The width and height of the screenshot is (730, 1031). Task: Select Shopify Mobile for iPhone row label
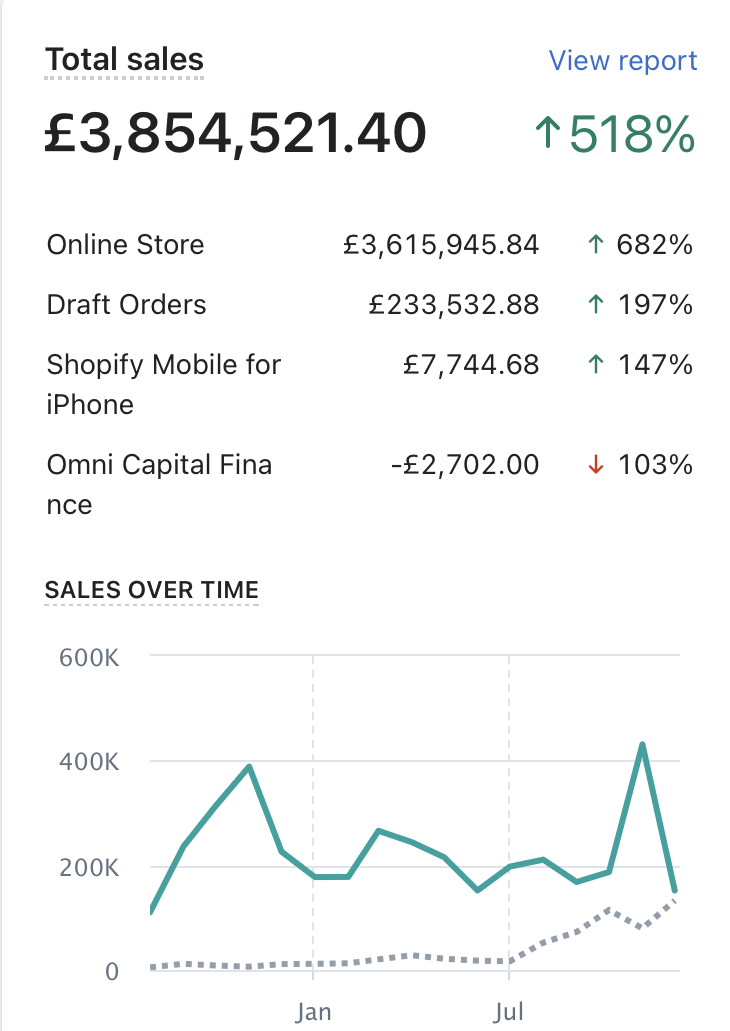pos(164,384)
